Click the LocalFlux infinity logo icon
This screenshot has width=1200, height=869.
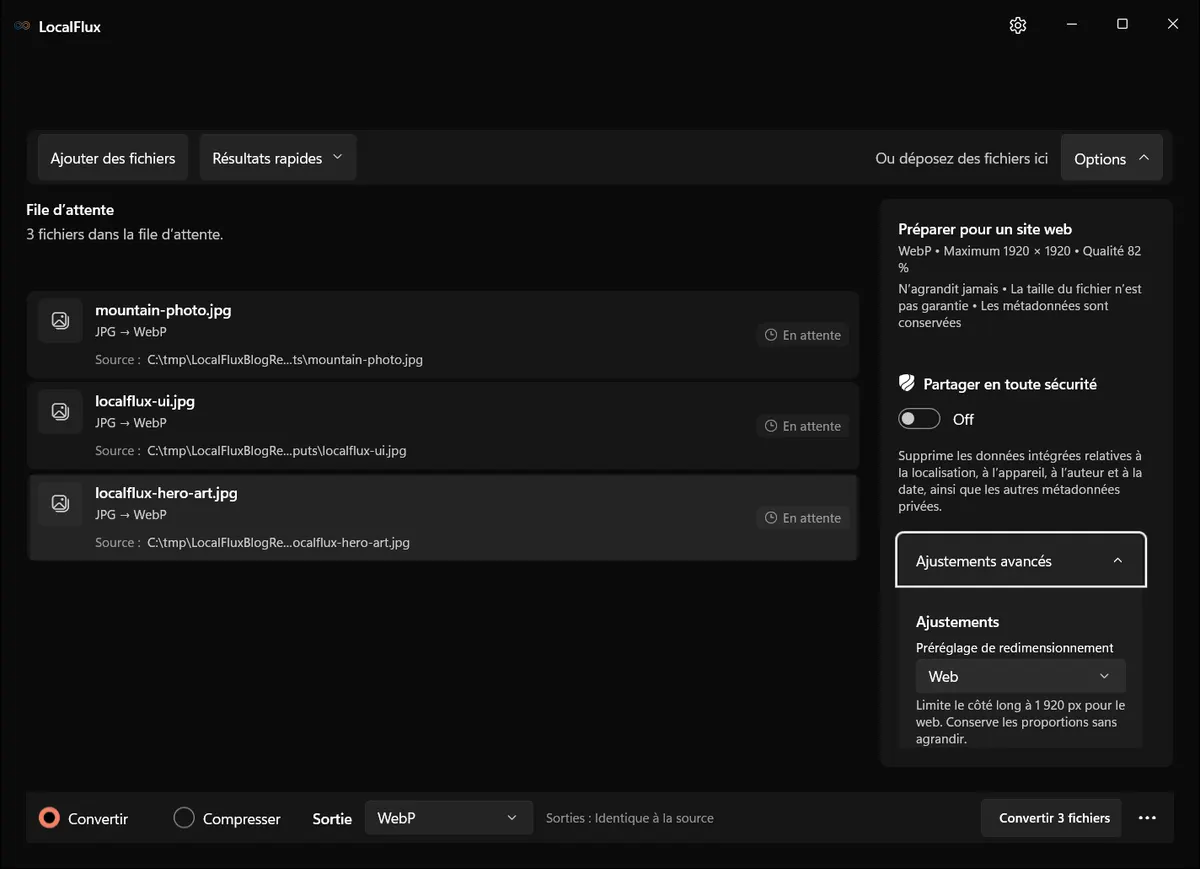[22, 26]
